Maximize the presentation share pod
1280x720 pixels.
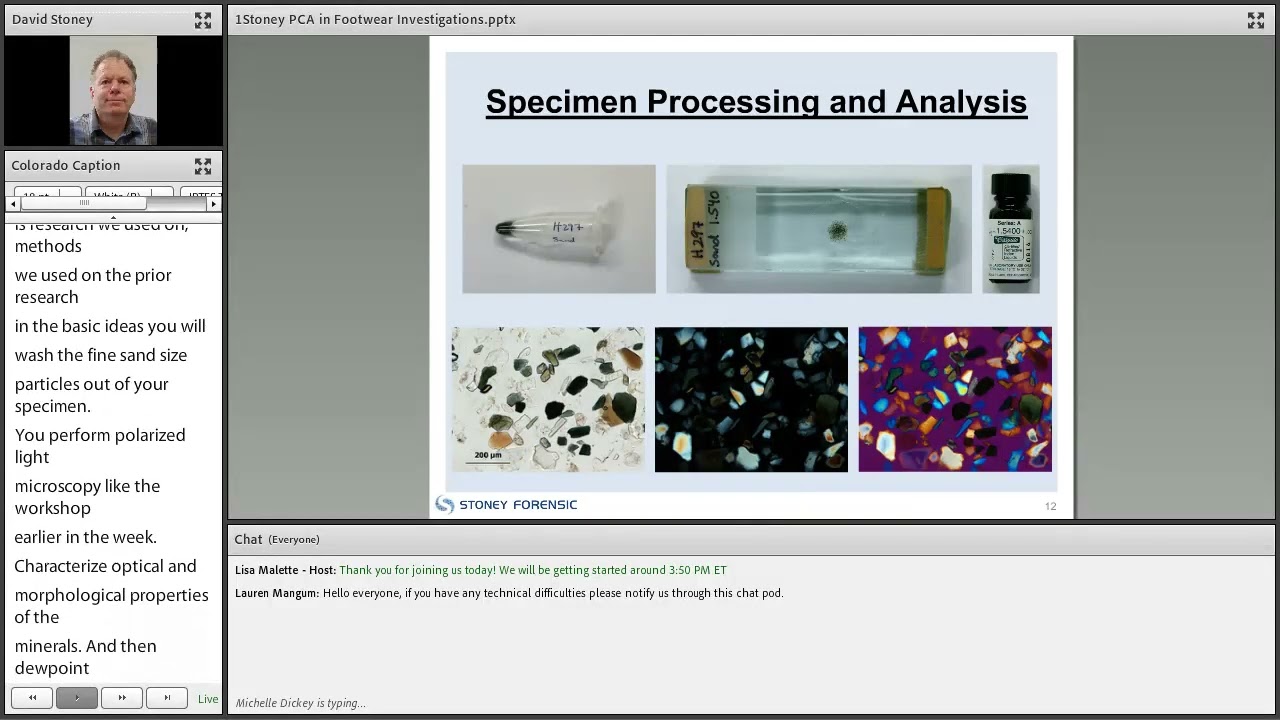(1256, 20)
